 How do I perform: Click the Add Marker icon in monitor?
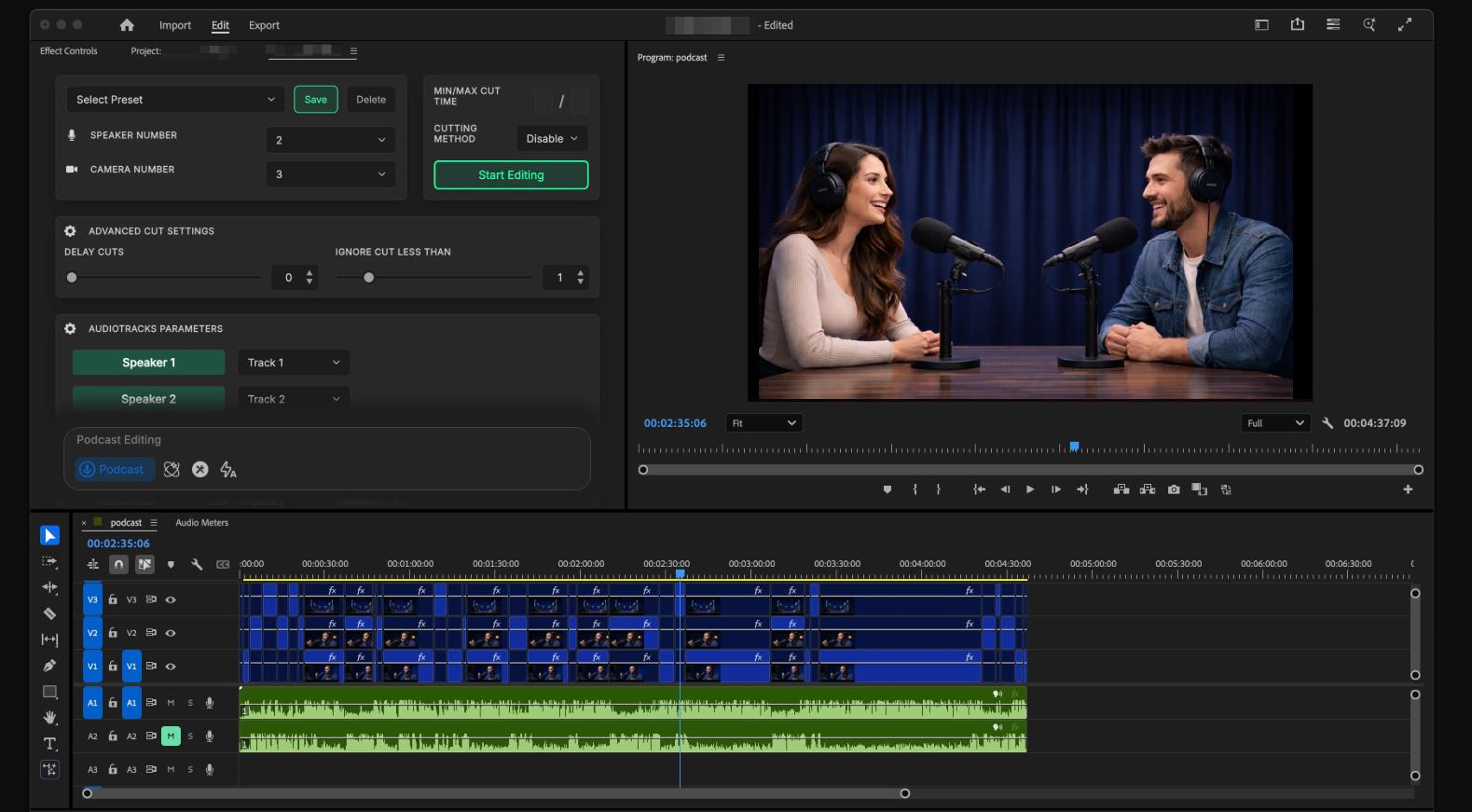coord(887,489)
